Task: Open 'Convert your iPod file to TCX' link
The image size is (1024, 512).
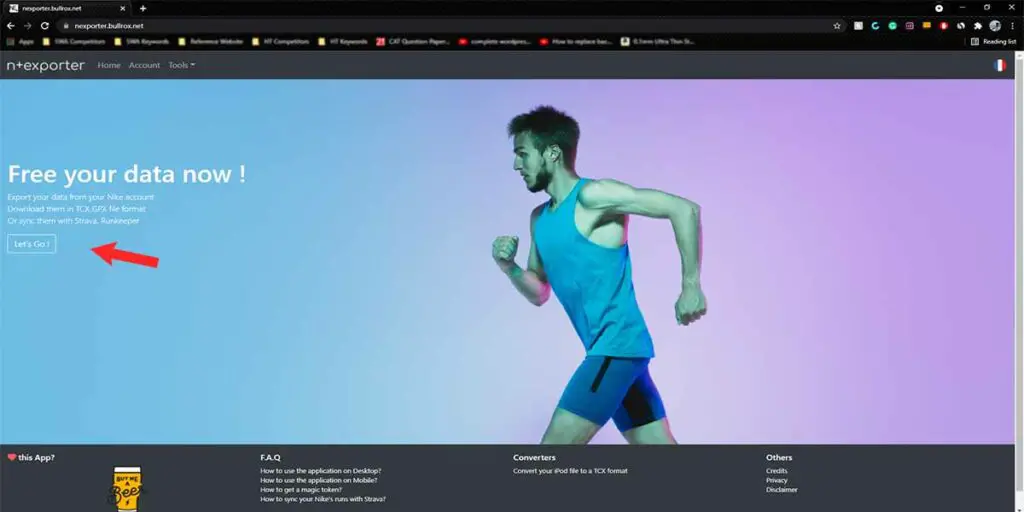Action: (x=570, y=470)
